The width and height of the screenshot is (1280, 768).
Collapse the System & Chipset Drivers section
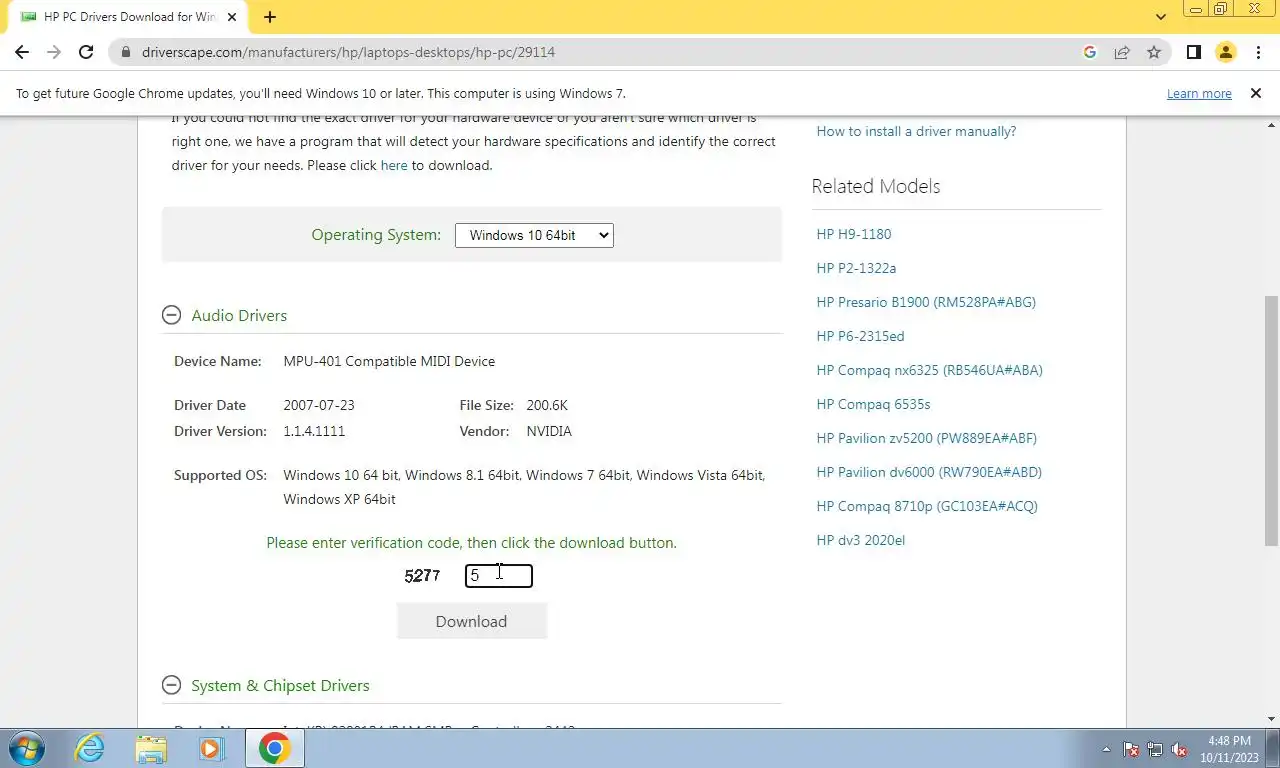(171, 685)
